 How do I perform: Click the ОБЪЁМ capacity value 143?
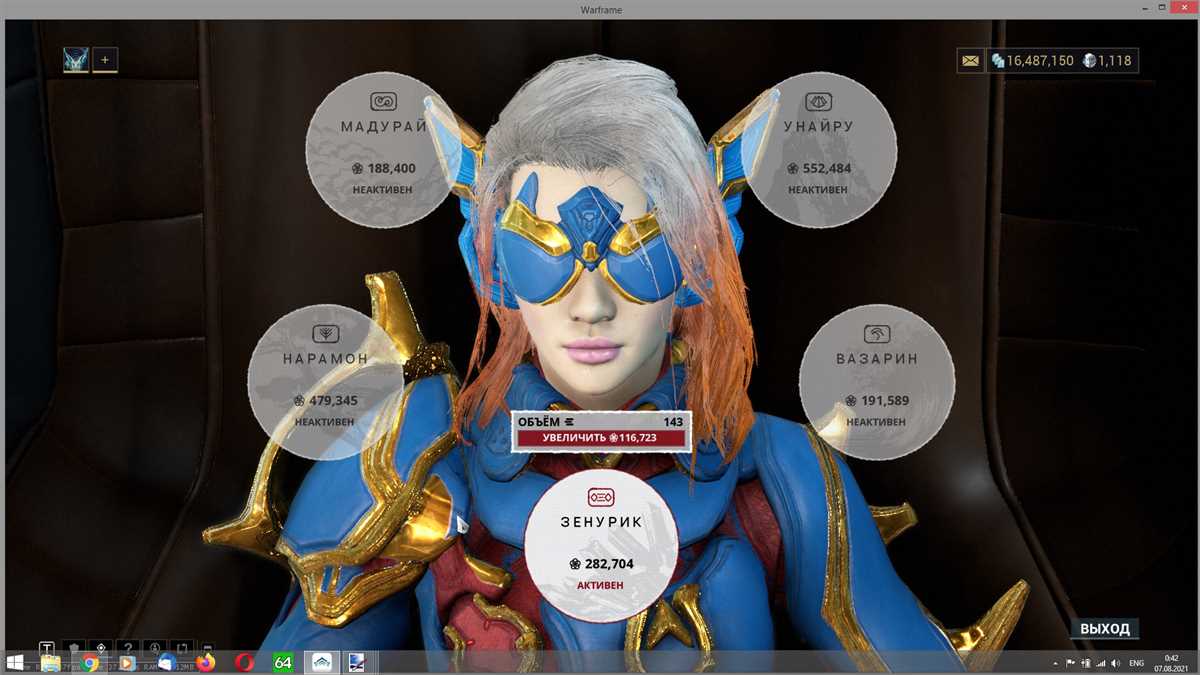point(673,422)
